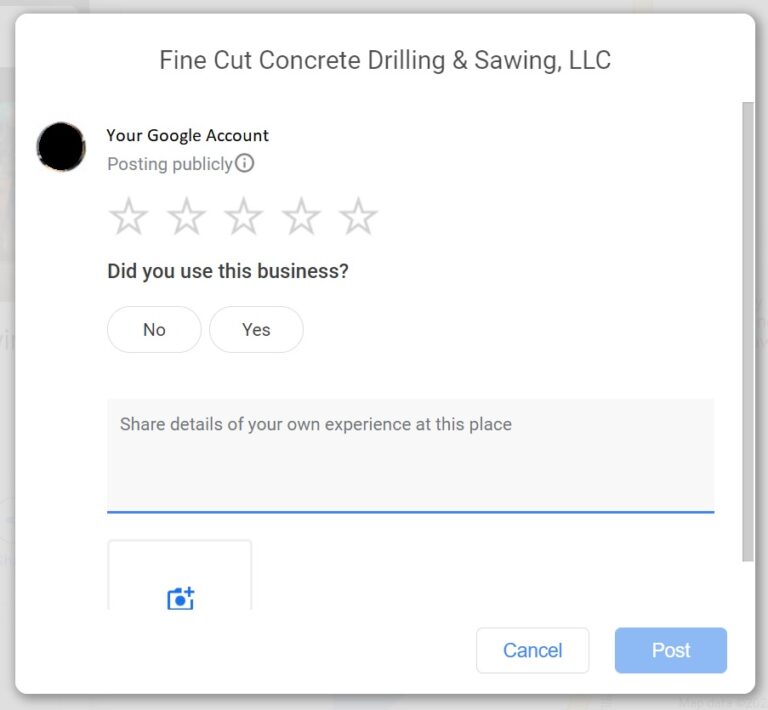Click the dialog's vertical scrollbar
This screenshot has height=710, width=768.
pyautogui.click(x=748, y=330)
